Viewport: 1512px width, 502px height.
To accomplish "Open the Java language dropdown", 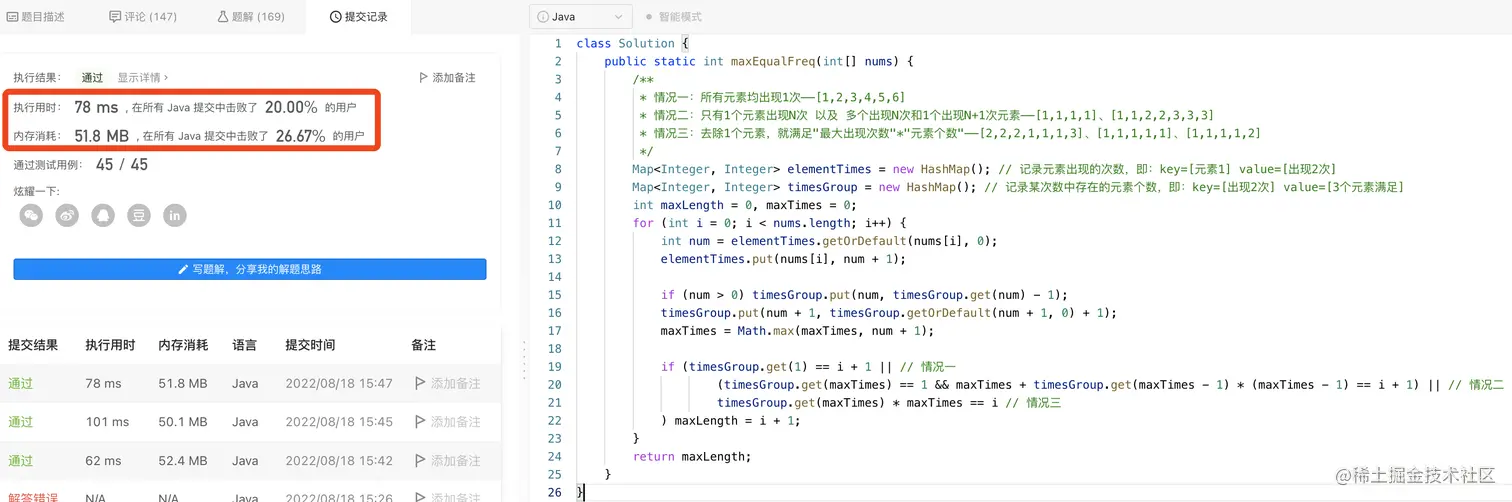I will (x=581, y=17).
